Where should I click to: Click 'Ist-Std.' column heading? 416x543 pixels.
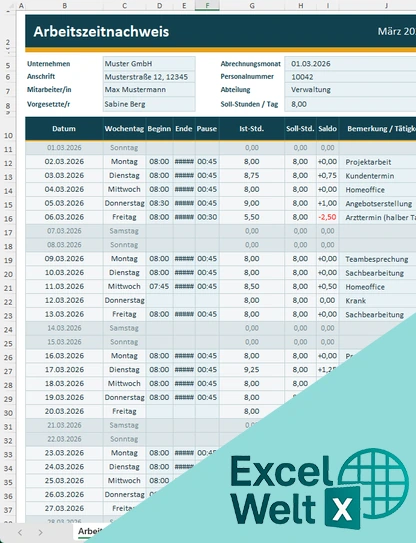(x=251, y=128)
